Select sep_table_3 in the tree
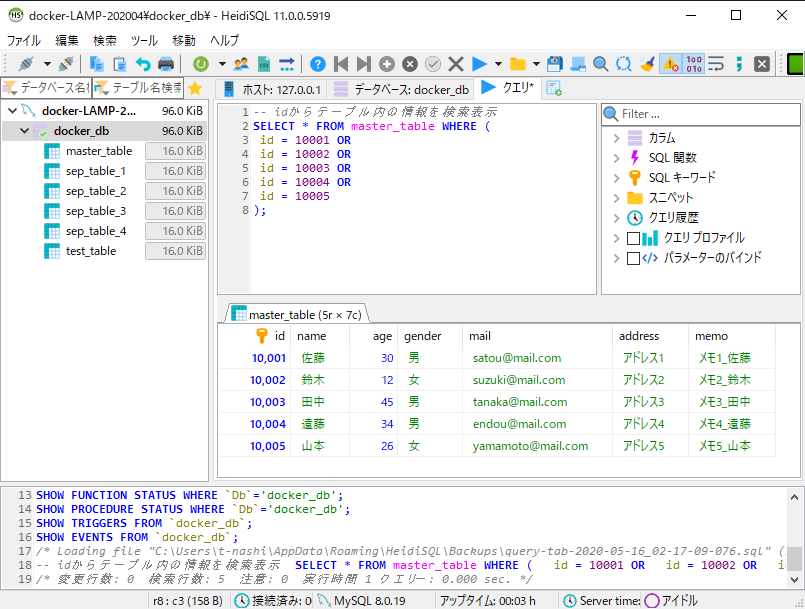The width and height of the screenshot is (805, 609). [96, 211]
